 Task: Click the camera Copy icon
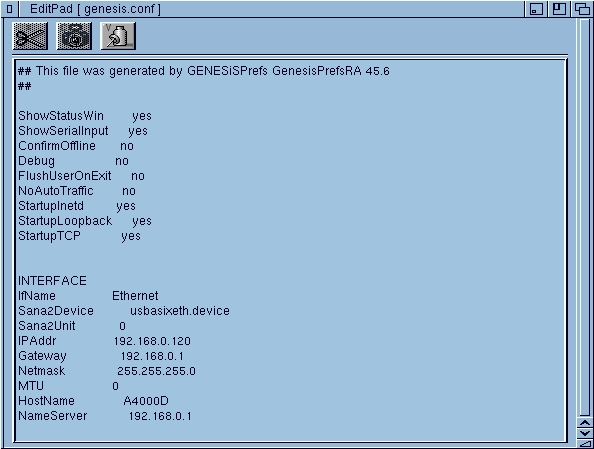[74, 36]
